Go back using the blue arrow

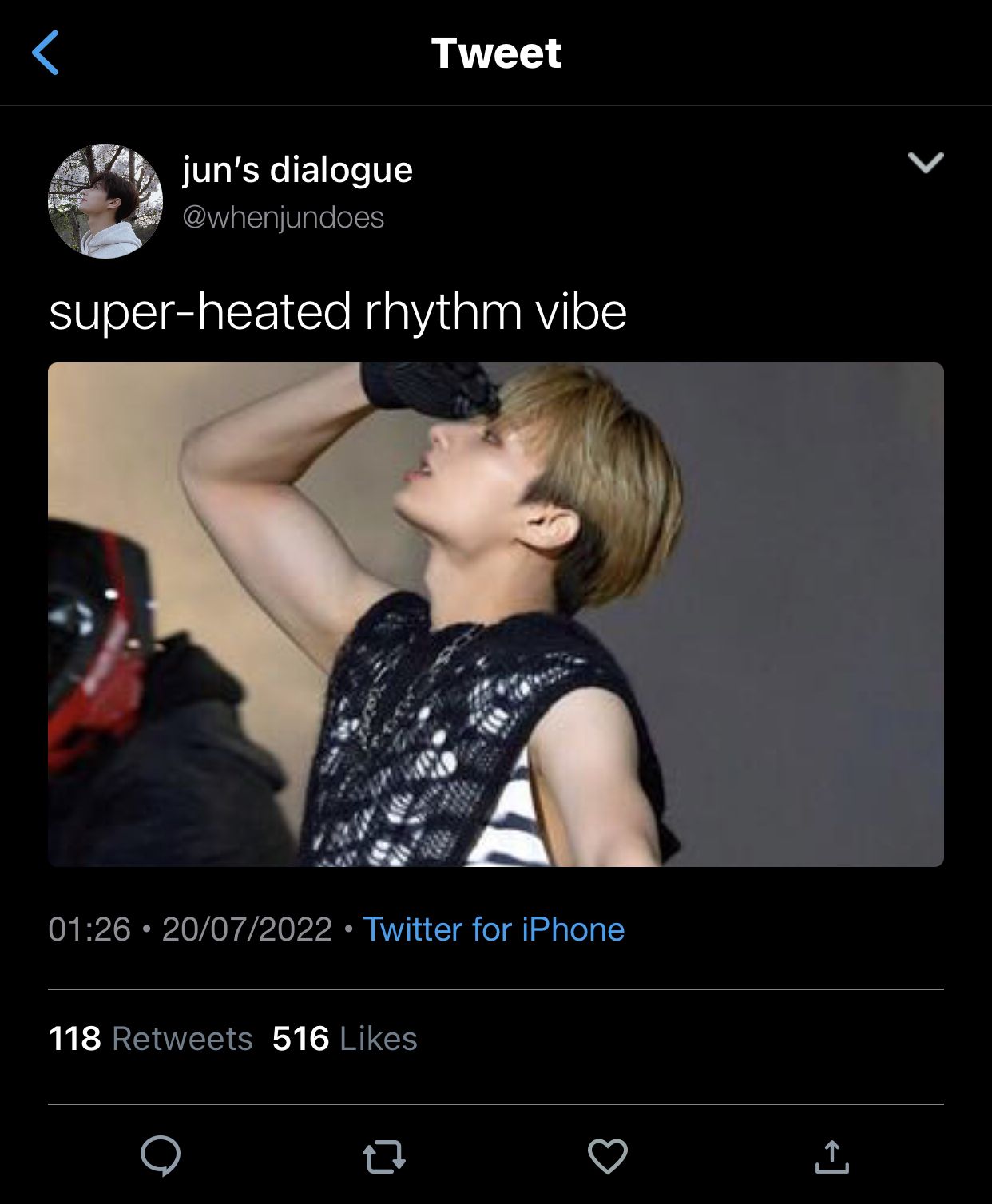46,53
